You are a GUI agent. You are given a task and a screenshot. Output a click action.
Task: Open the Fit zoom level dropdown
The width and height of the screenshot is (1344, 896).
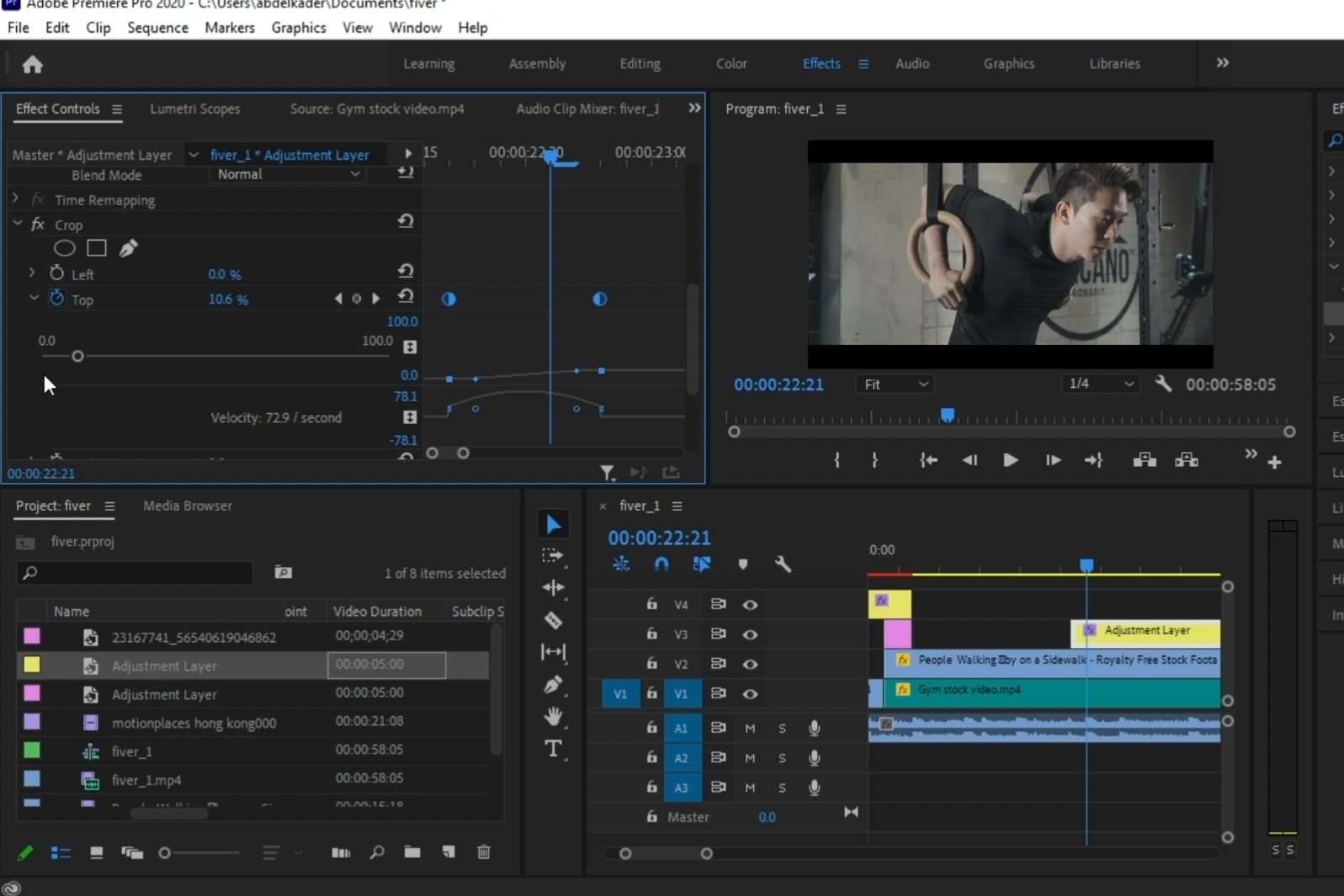pyautogui.click(x=895, y=384)
